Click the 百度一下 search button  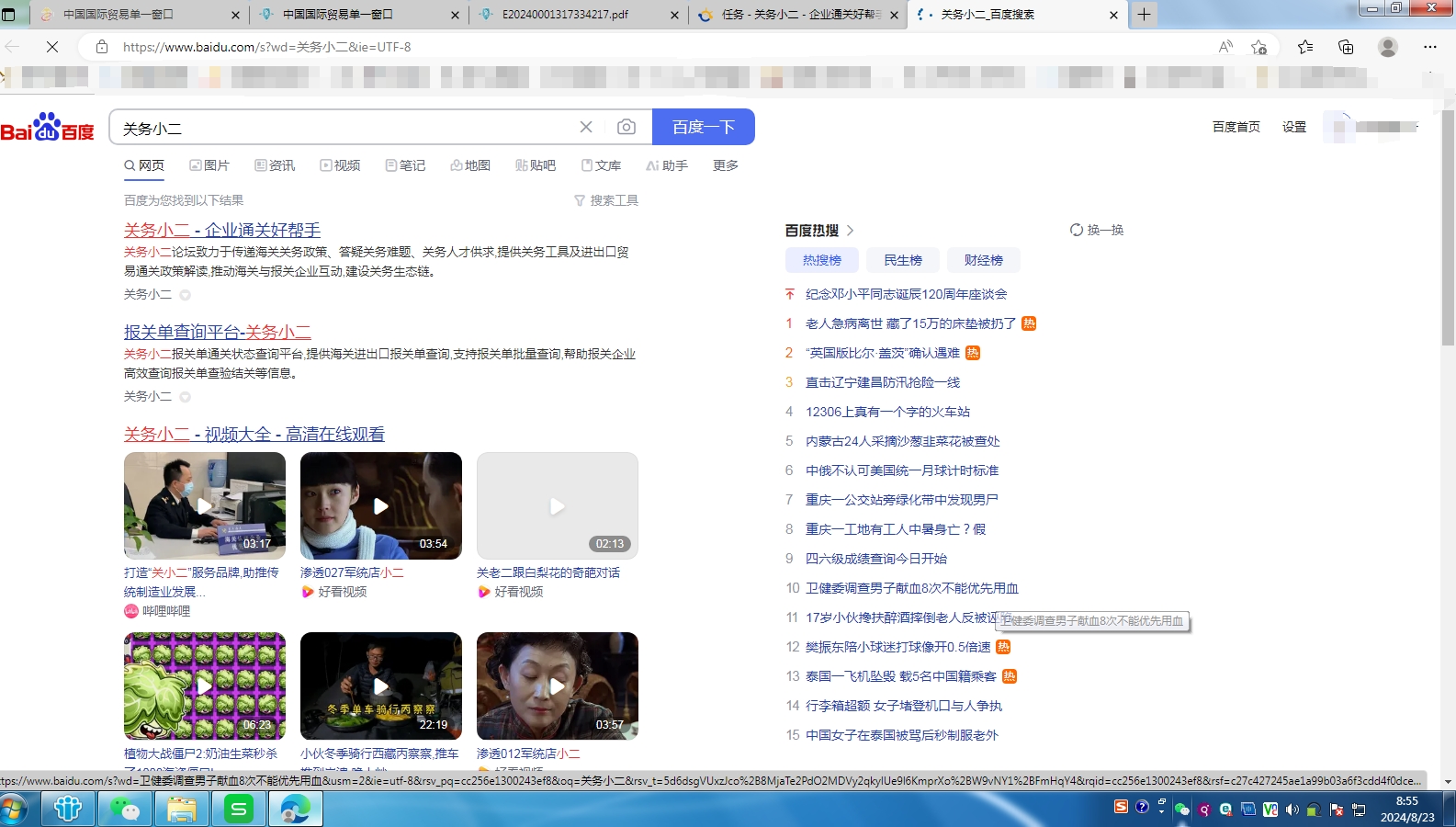click(x=704, y=127)
